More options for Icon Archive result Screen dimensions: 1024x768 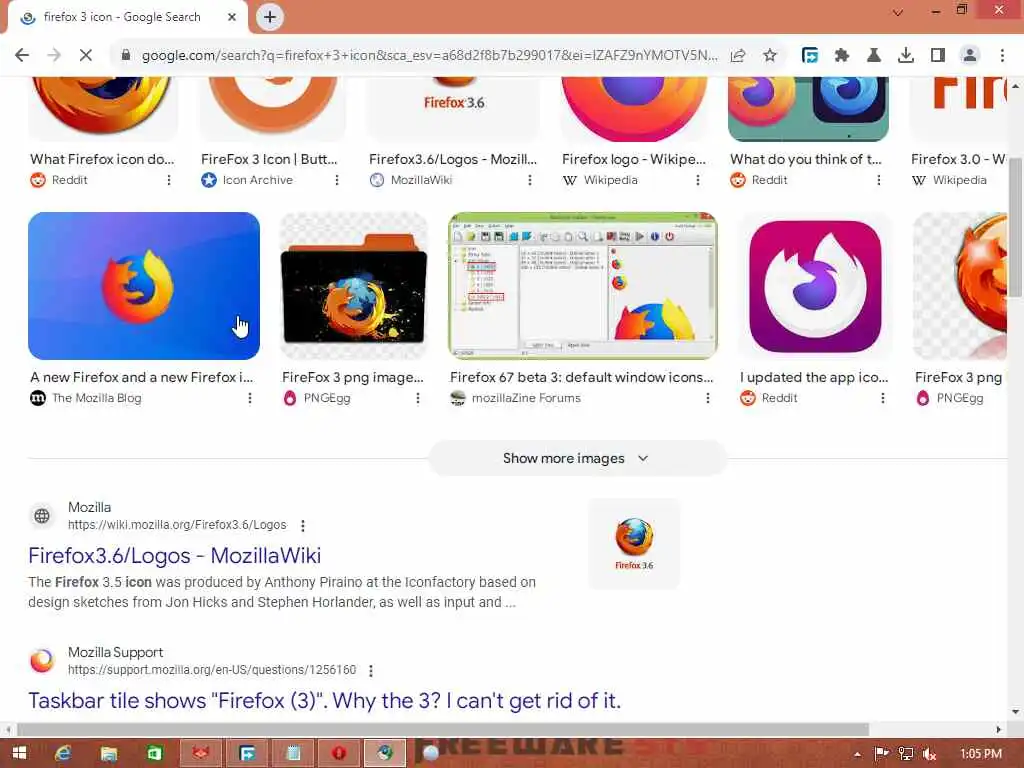click(x=337, y=180)
